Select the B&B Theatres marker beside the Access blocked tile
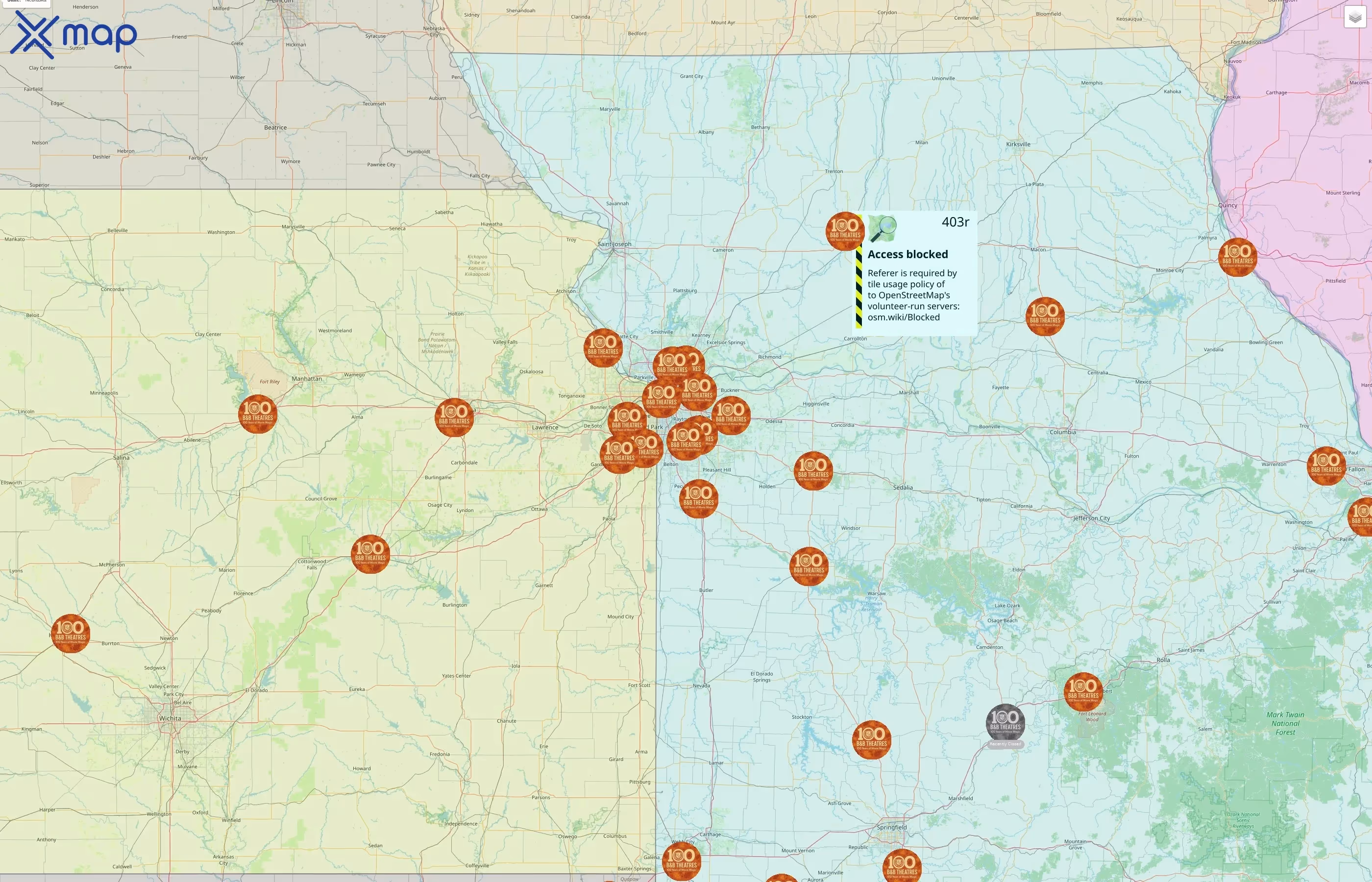The height and width of the screenshot is (882, 1372). [x=845, y=231]
